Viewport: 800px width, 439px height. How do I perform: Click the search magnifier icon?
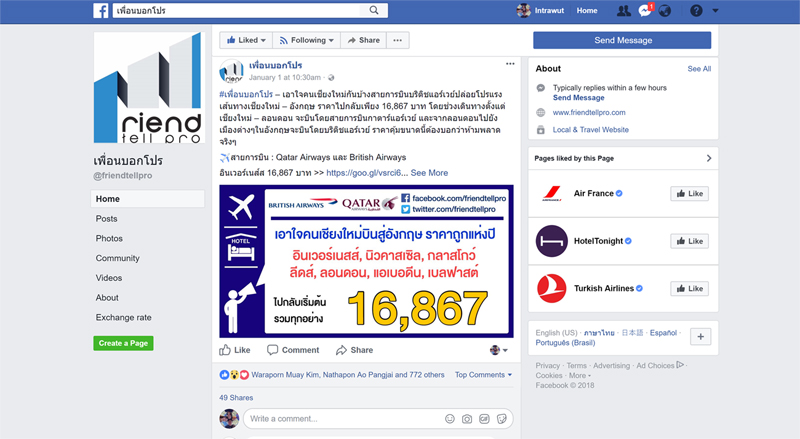click(x=374, y=11)
